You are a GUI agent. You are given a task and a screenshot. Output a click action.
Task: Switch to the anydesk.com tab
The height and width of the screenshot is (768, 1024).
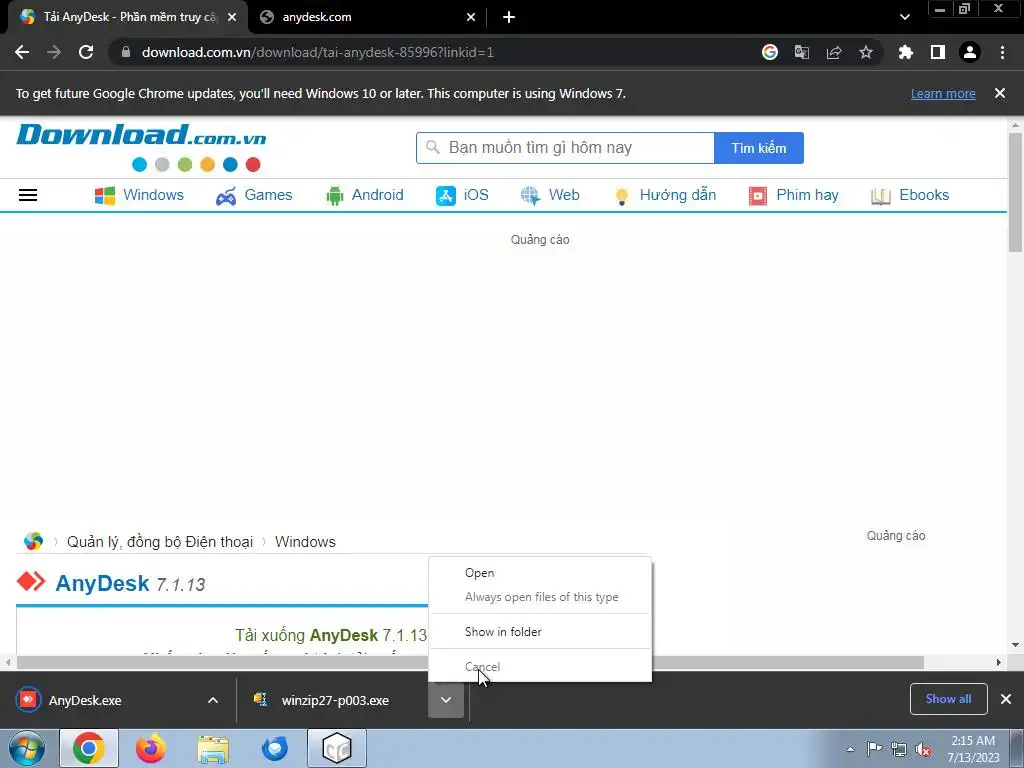(x=367, y=17)
